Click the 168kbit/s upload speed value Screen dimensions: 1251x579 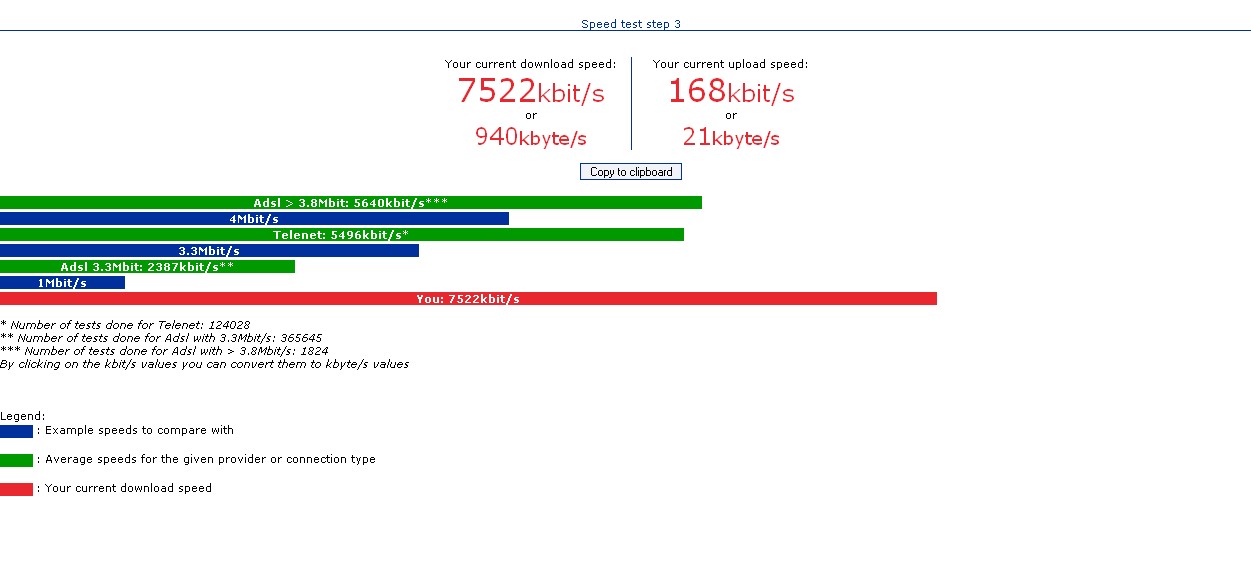coord(730,91)
